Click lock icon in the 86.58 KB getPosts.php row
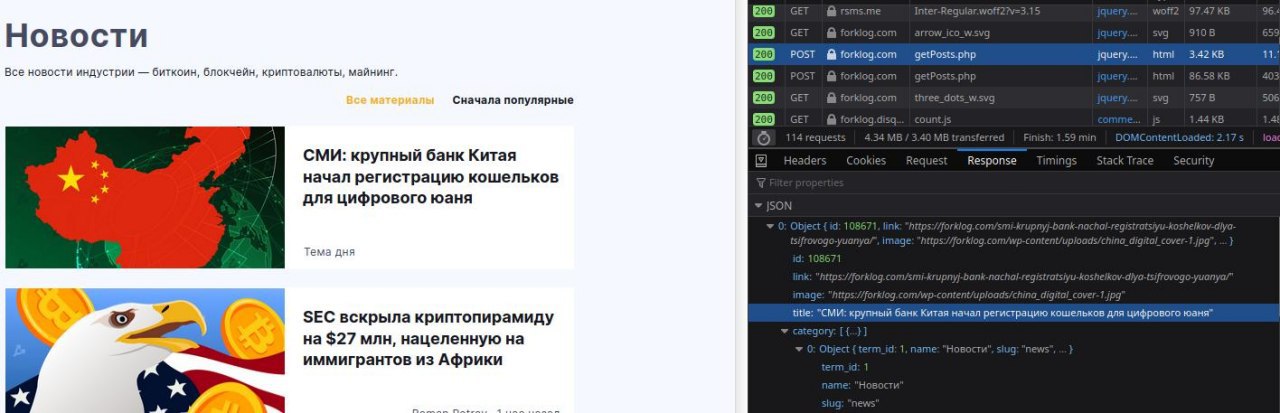 [831, 76]
